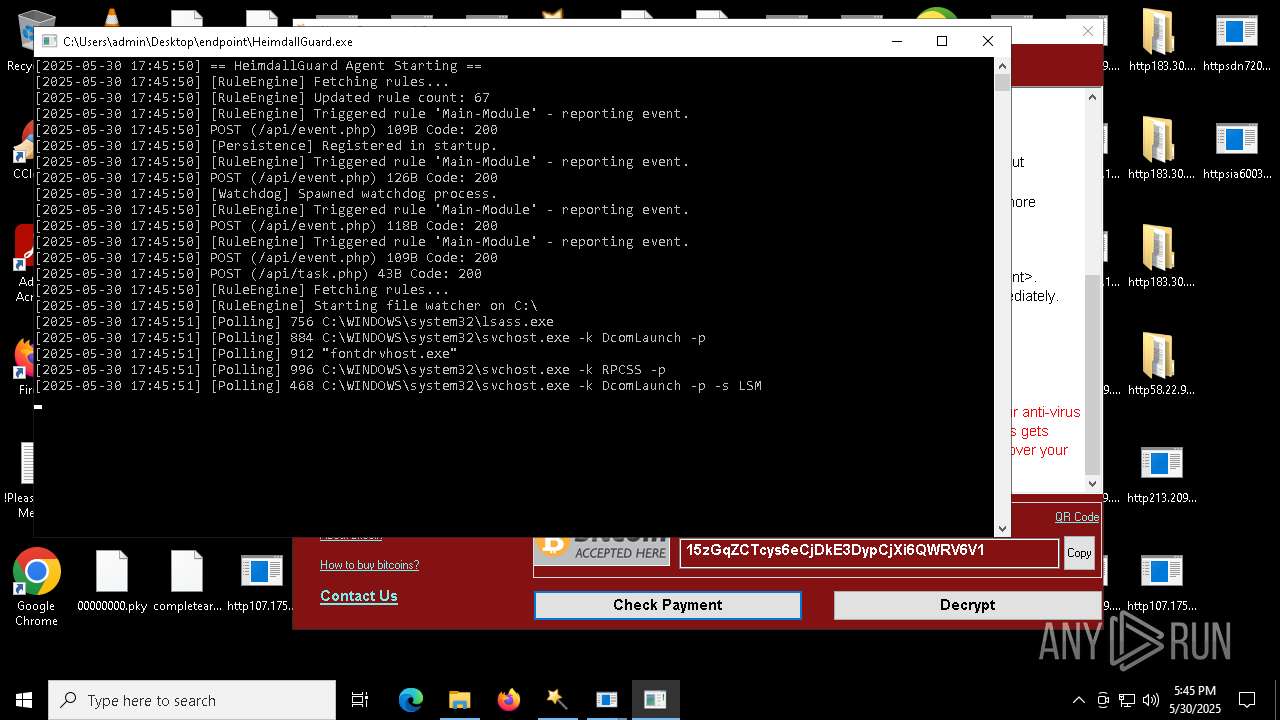Click the 'Spawned watchdog process.' log line

(266, 194)
